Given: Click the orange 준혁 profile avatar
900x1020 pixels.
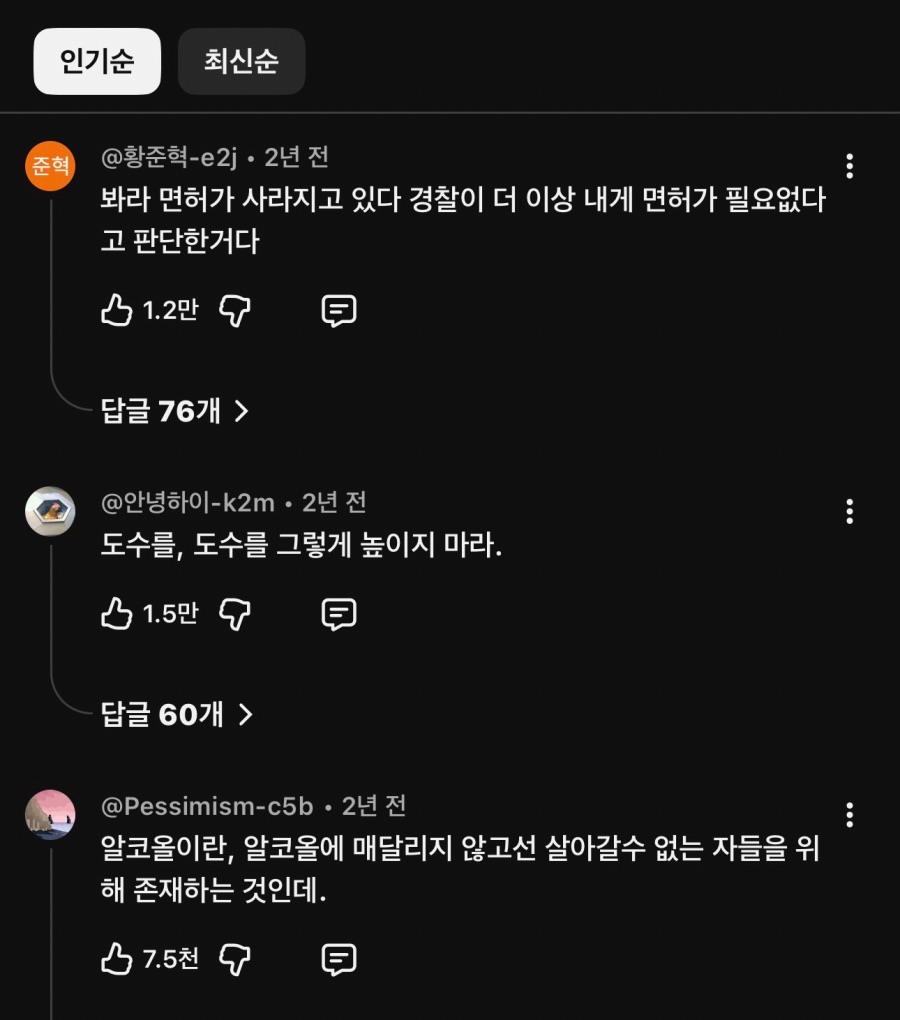Looking at the screenshot, I should coord(50,165).
